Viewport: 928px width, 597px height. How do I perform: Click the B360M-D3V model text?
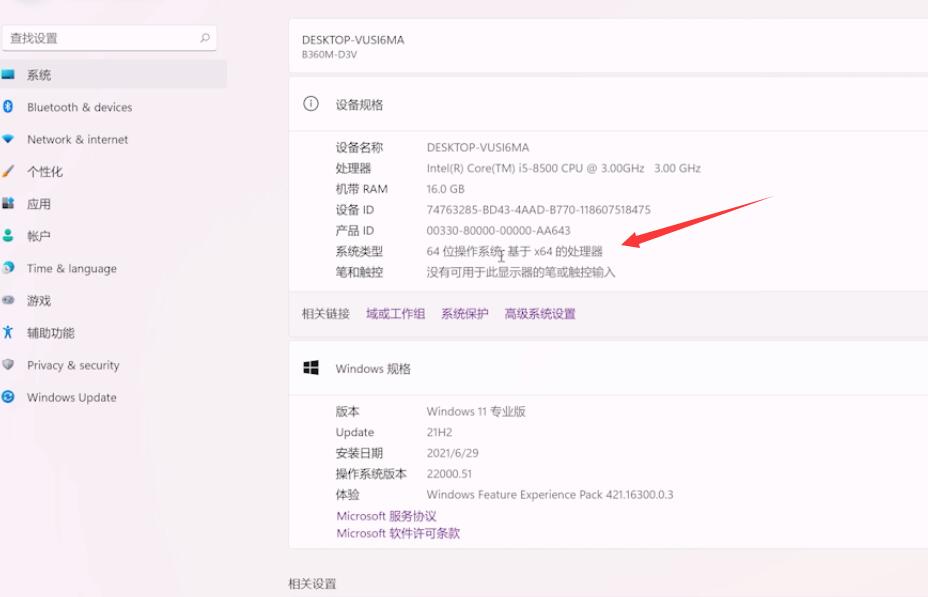click(x=329, y=54)
